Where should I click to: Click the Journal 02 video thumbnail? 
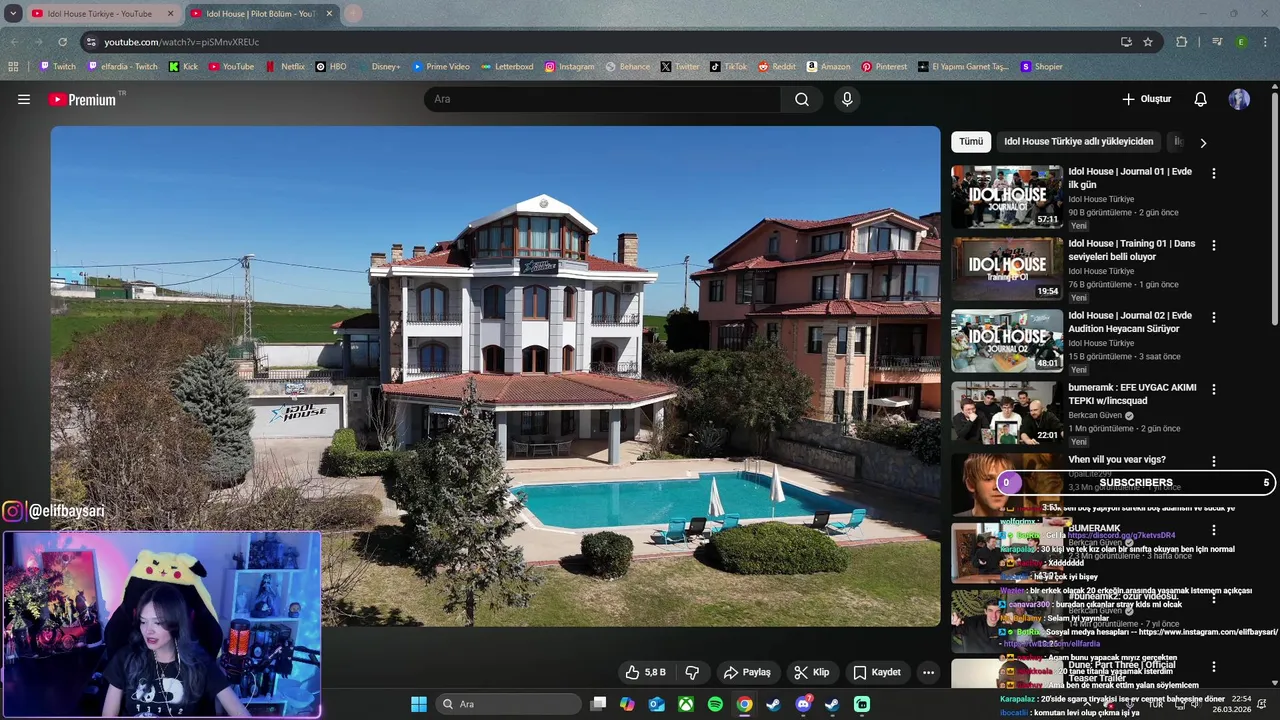1007,341
